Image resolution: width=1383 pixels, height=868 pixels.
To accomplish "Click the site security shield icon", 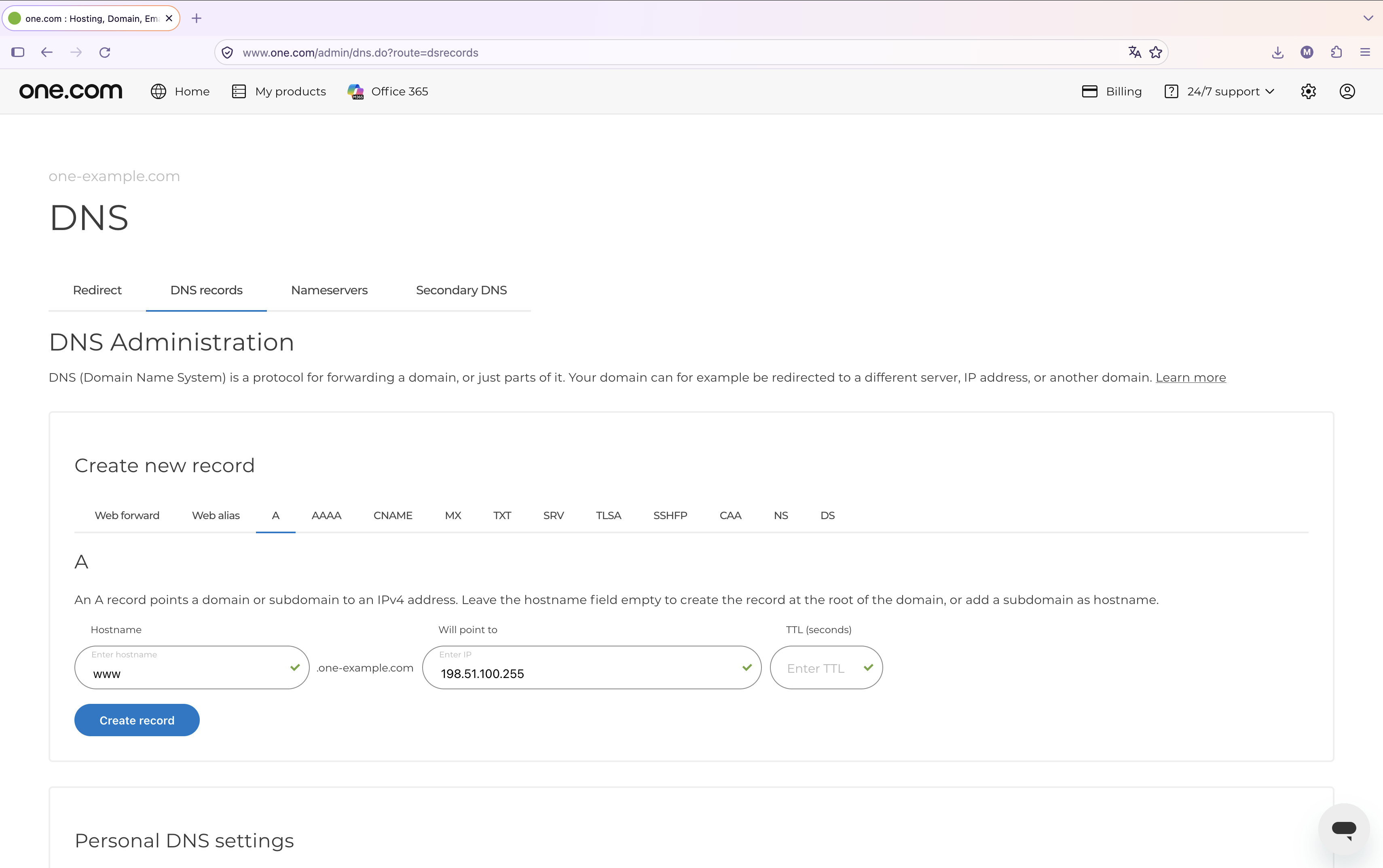I will (227, 52).
